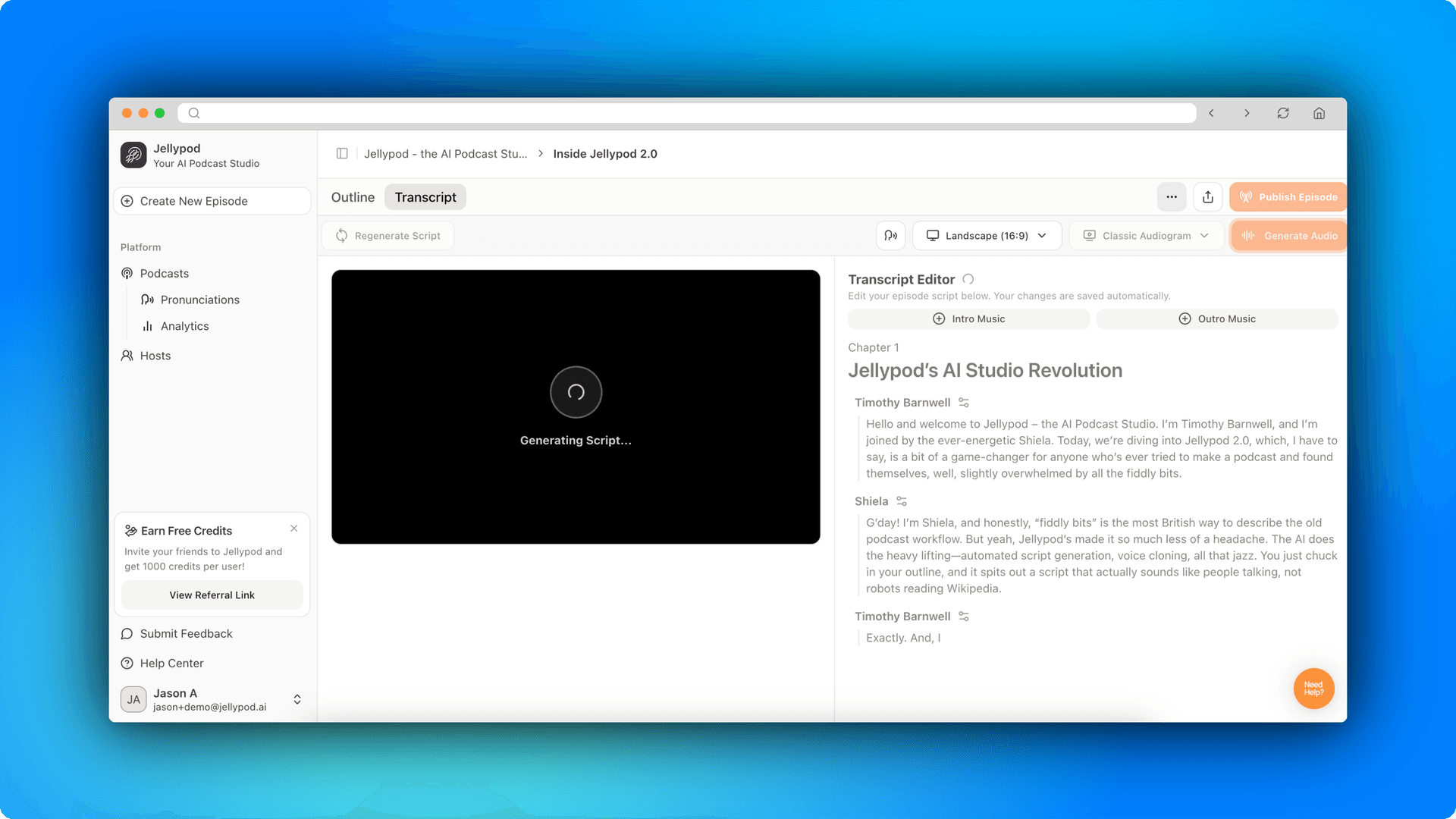This screenshot has height=819, width=1456.
Task: Click the Shiela speaker name
Action: point(871,501)
